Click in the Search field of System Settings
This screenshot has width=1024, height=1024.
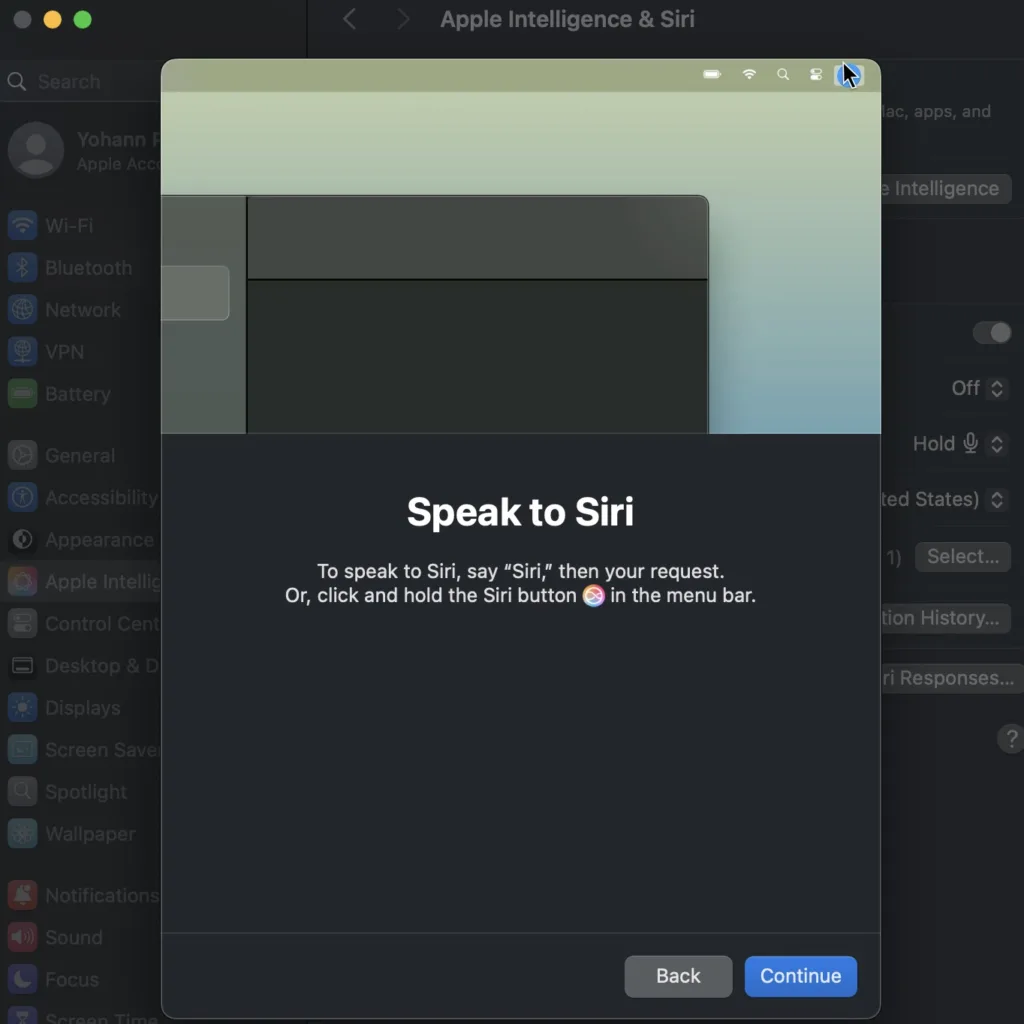[82, 82]
